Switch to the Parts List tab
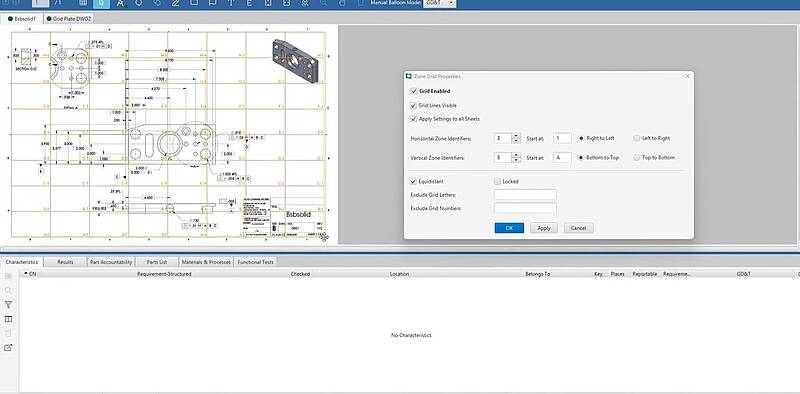 pos(157,262)
